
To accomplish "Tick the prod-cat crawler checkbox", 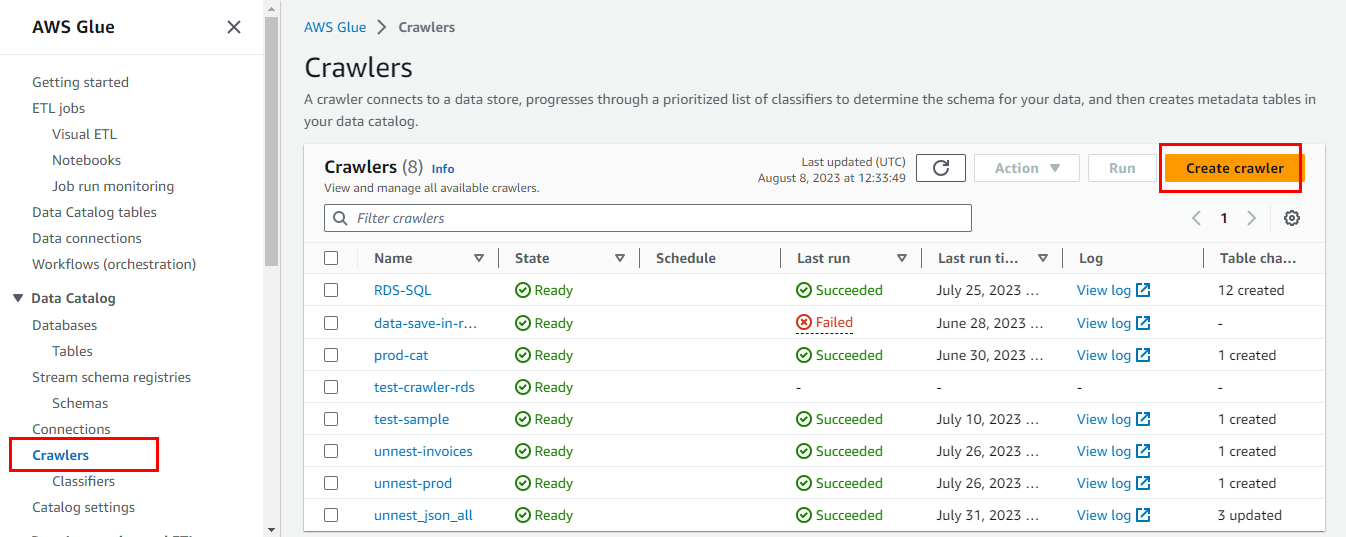I will [331, 355].
